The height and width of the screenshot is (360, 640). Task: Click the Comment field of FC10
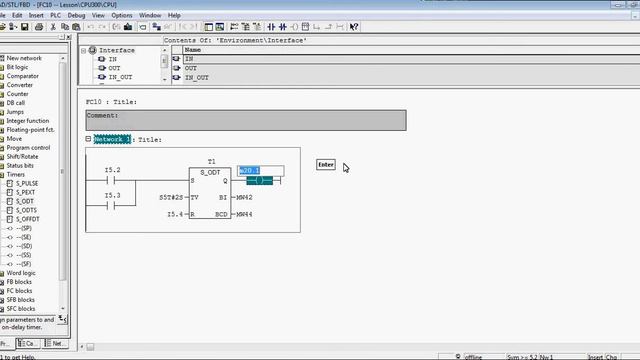[246, 120]
